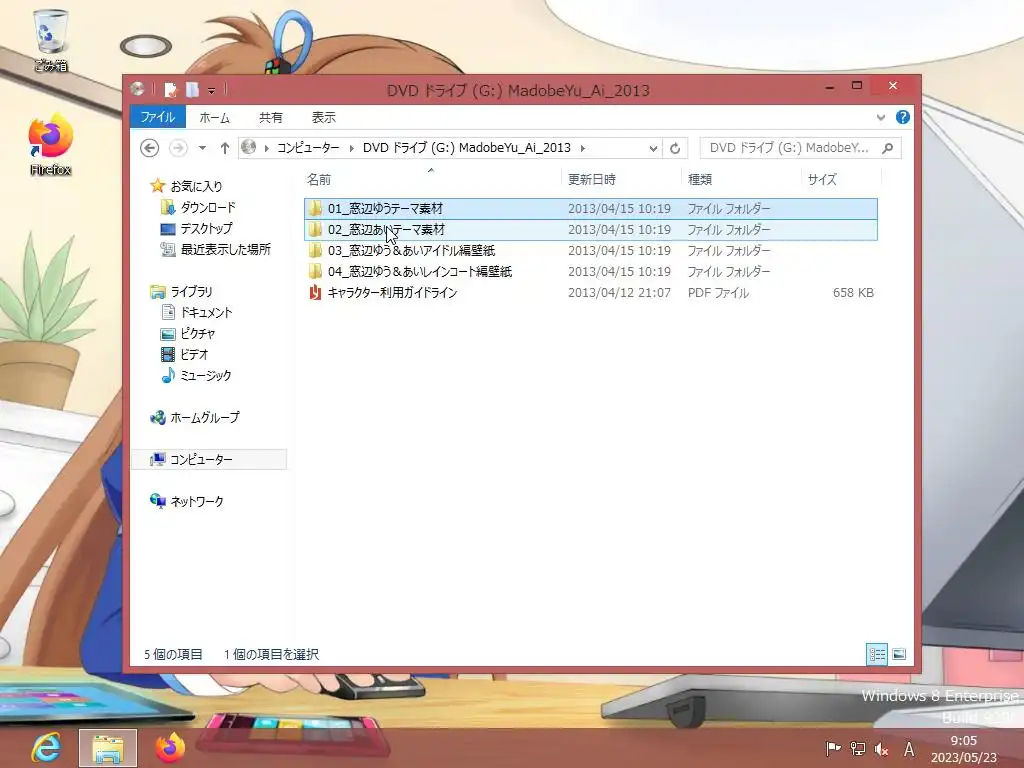Open the ファイル tab
The width and height of the screenshot is (1024, 768).
coord(157,118)
